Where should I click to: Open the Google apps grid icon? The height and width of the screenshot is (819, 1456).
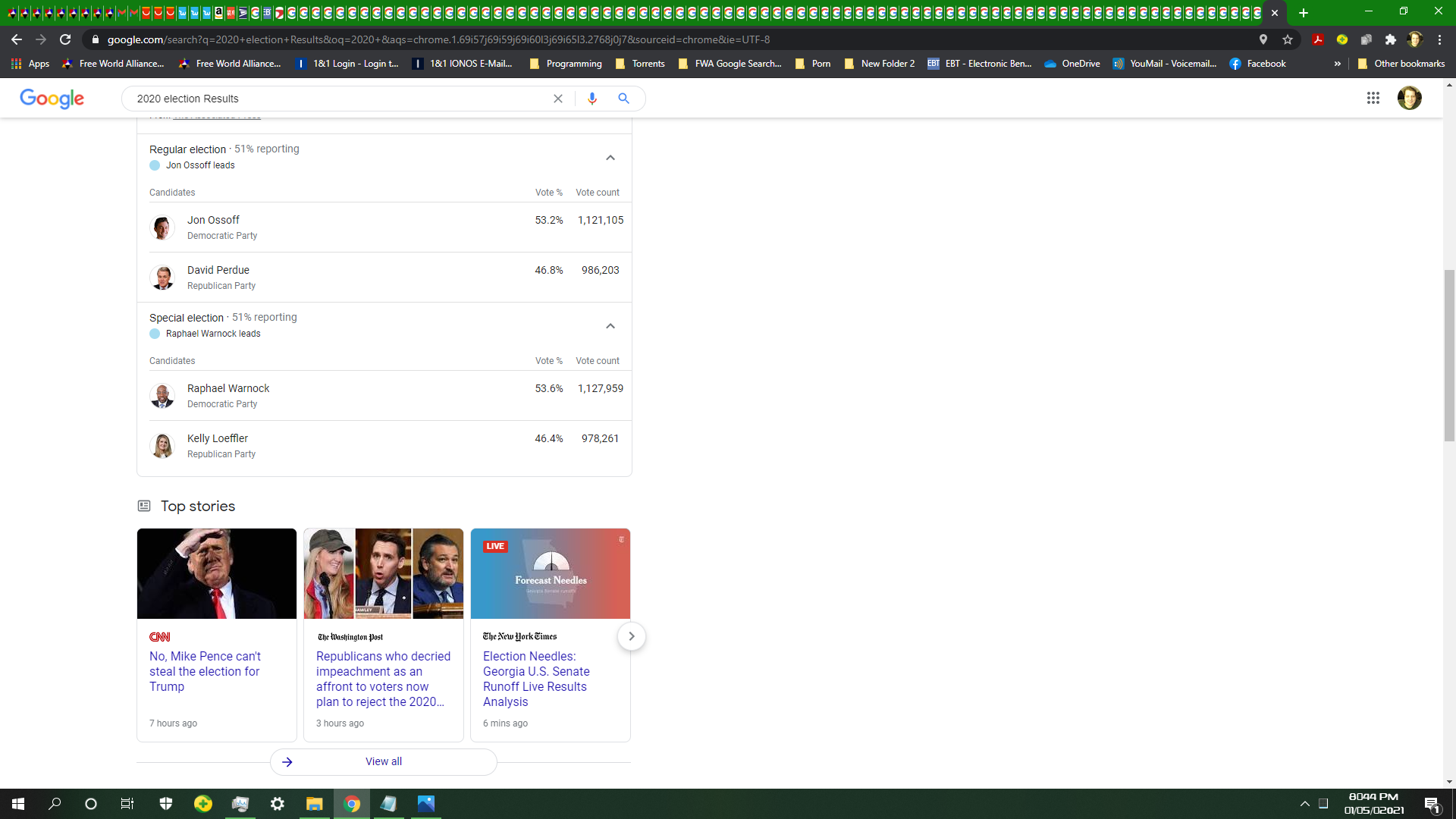pos(1373,98)
